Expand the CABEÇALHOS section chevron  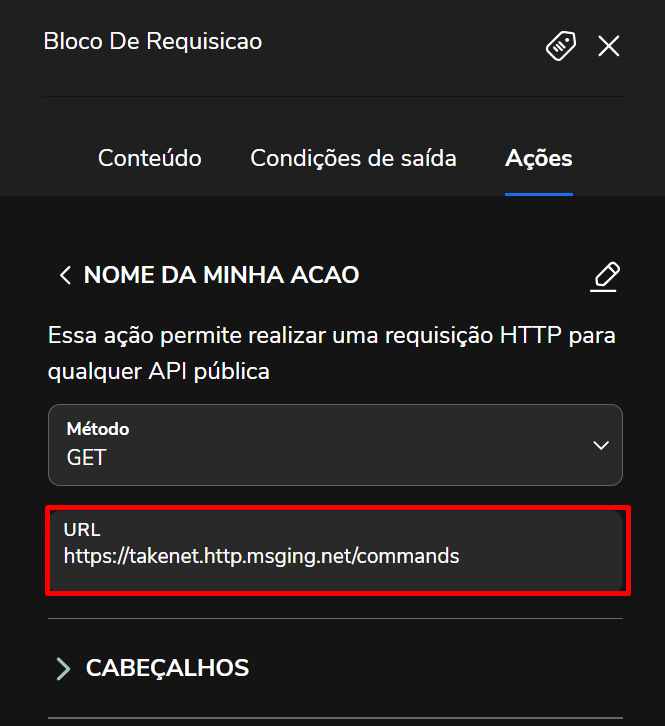pos(64,668)
